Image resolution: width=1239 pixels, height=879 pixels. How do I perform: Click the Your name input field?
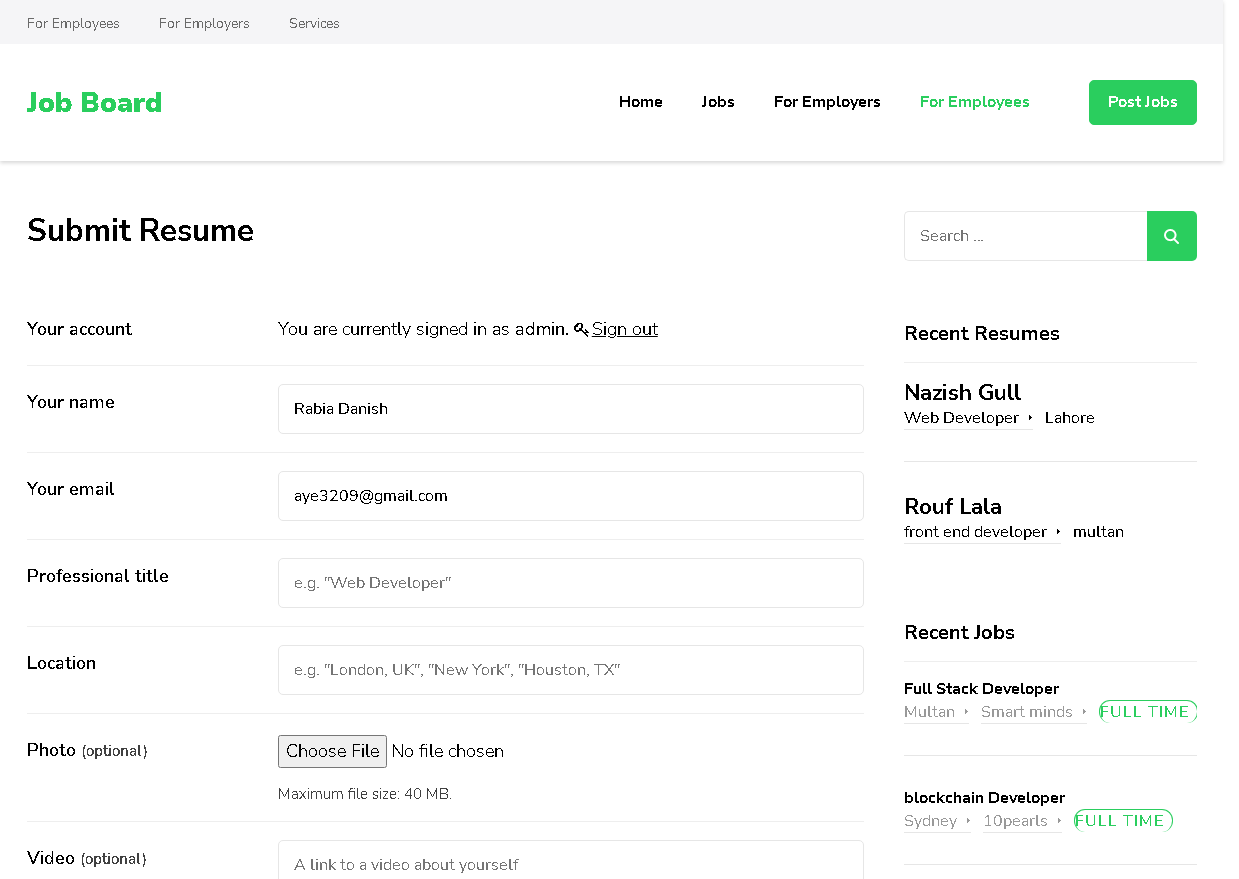(x=571, y=409)
